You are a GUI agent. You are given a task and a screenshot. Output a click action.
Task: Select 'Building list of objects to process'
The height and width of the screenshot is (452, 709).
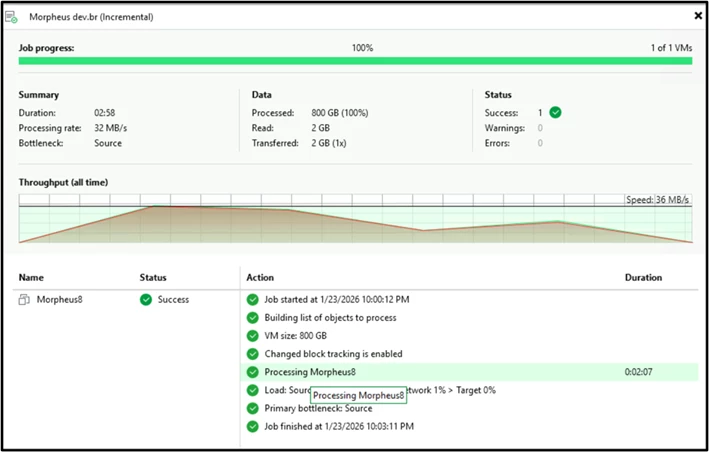pyautogui.click(x=330, y=318)
